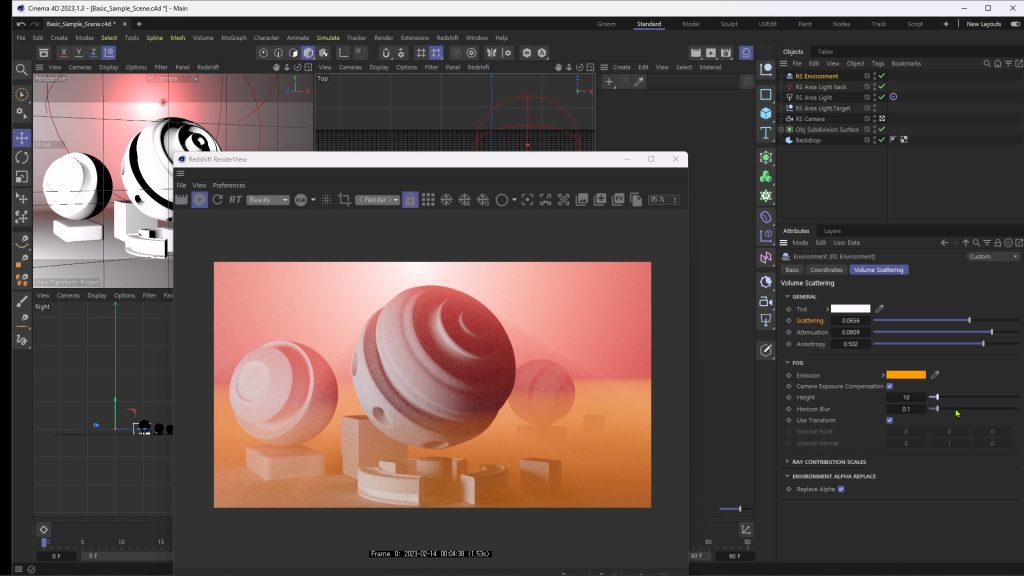
Task: Open the Basic attribute tab
Action: pos(792,270)
